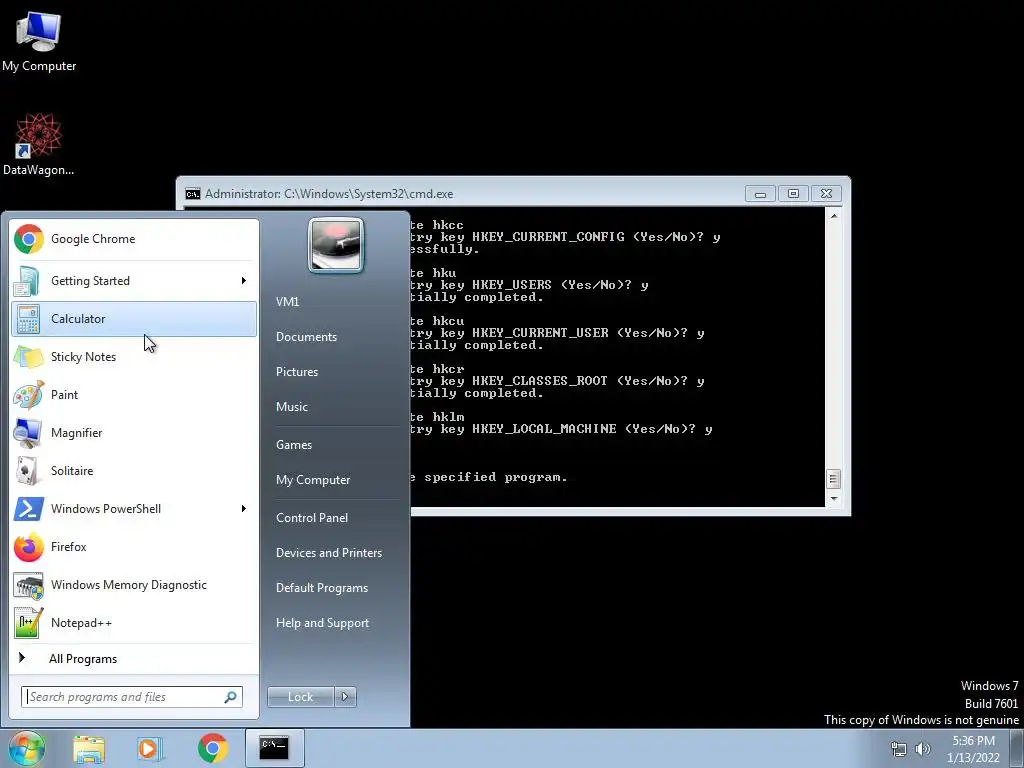Open the Windows PowerShell icon

[28, 509]
